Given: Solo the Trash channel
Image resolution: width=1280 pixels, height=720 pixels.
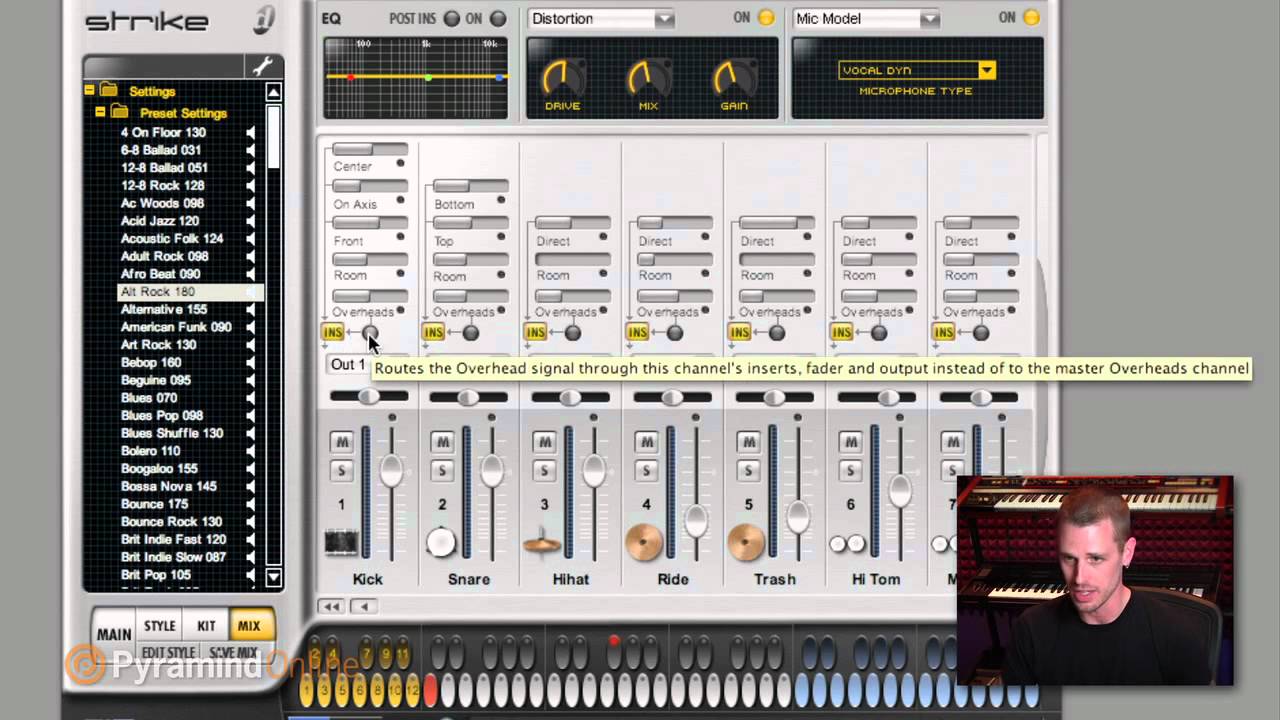Looking at the screenshot, I should pos(749,471).
